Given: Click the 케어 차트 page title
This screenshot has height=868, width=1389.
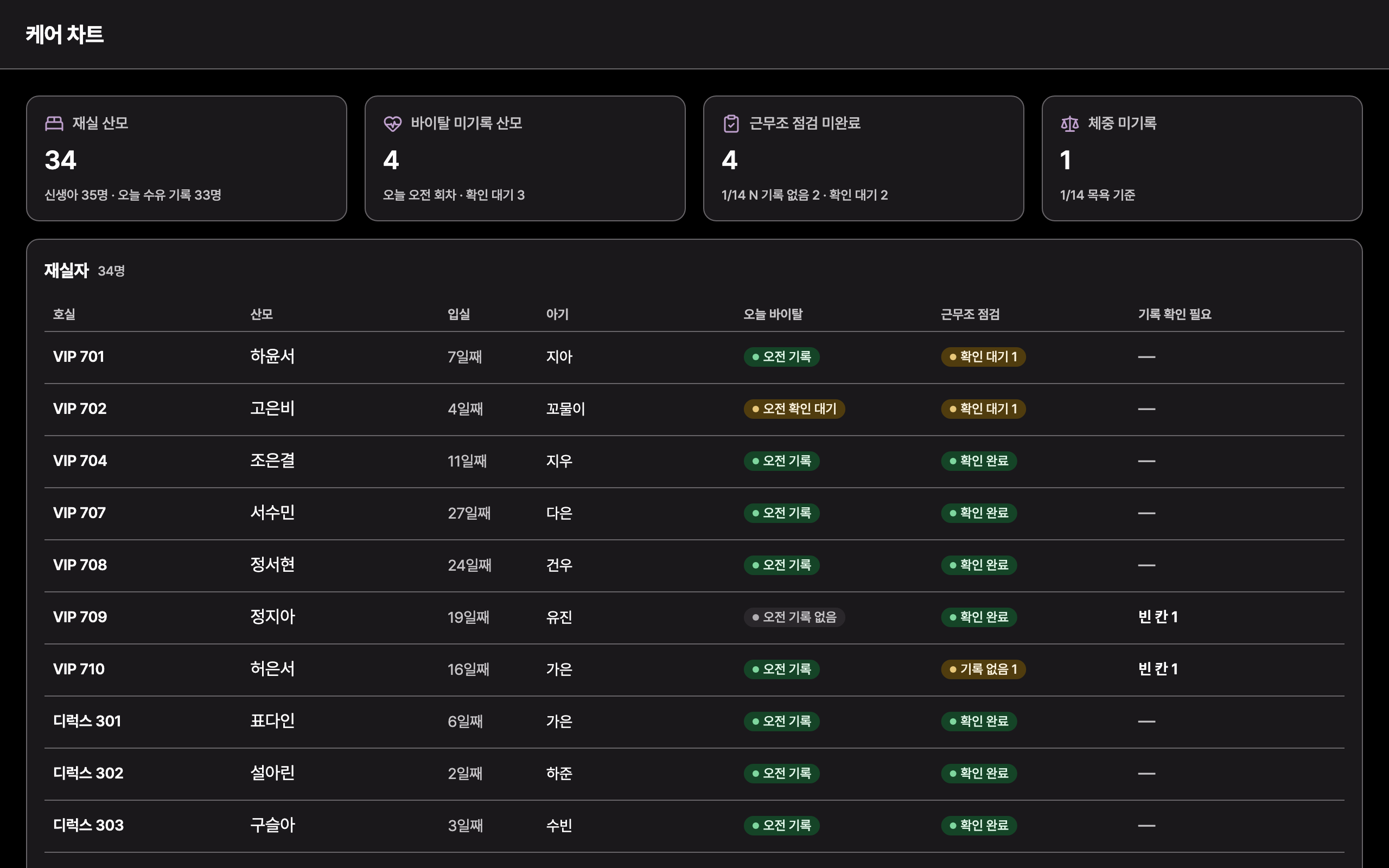Looking at the screenshot, I should click(65, 34).
